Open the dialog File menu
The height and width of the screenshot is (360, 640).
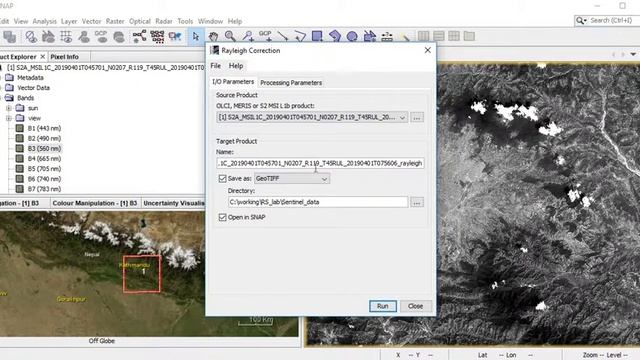click(x=216, y=66)
